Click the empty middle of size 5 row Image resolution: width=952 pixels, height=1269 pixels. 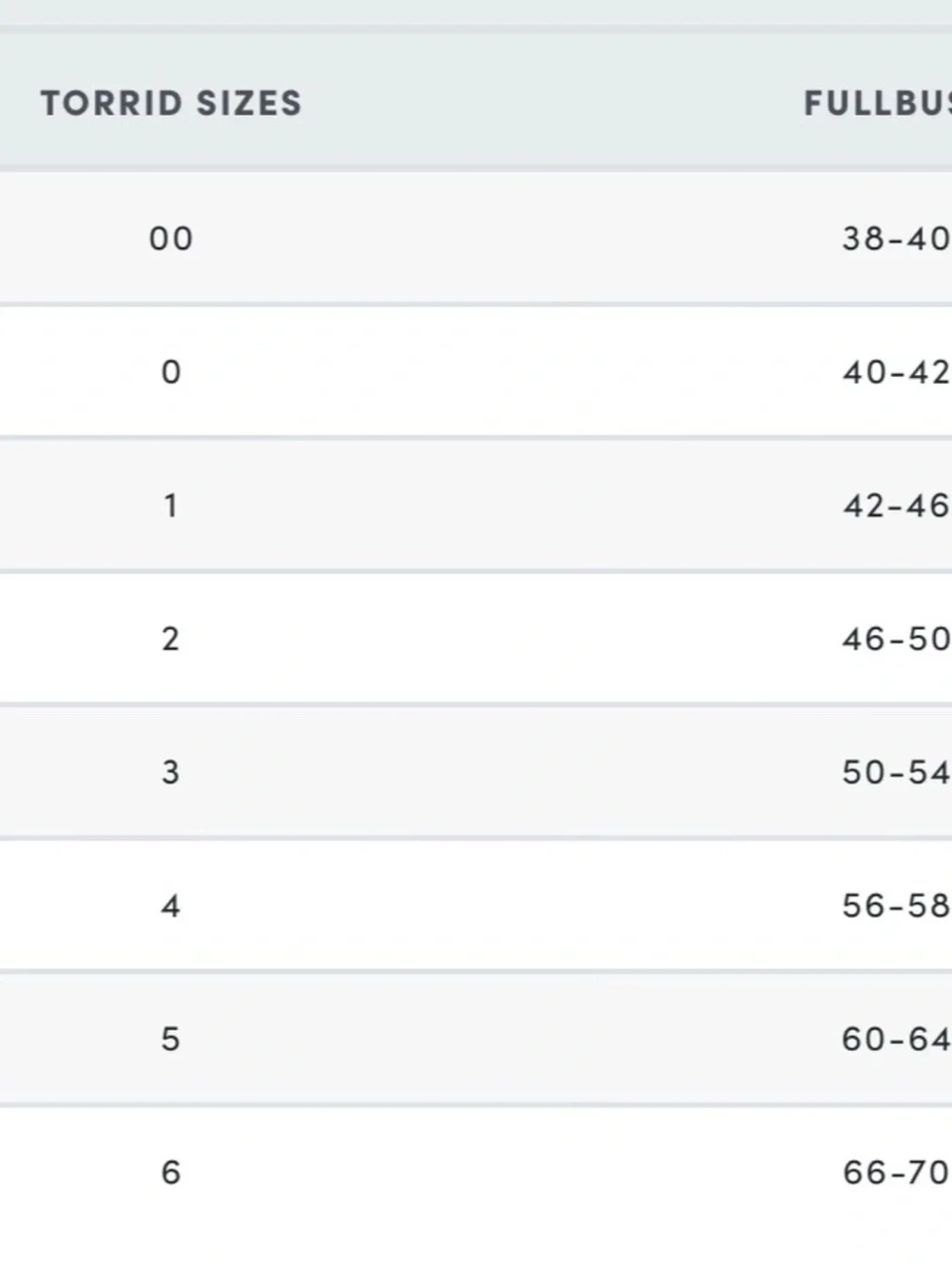click(x=505, y=1039)
